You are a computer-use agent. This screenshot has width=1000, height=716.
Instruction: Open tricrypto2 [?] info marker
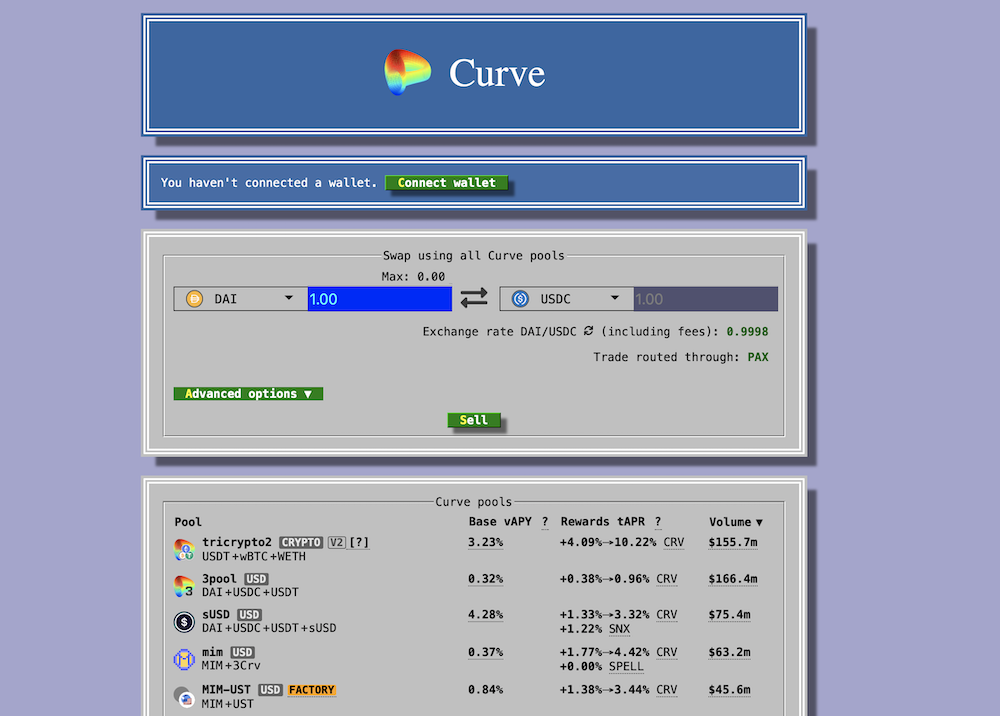359,543
